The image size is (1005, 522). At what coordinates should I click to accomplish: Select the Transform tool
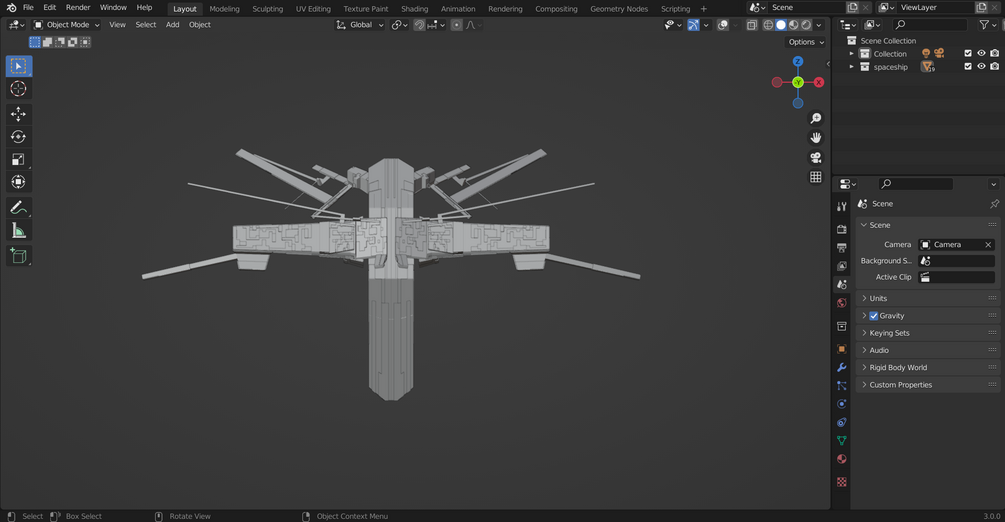tap(19, 182)
